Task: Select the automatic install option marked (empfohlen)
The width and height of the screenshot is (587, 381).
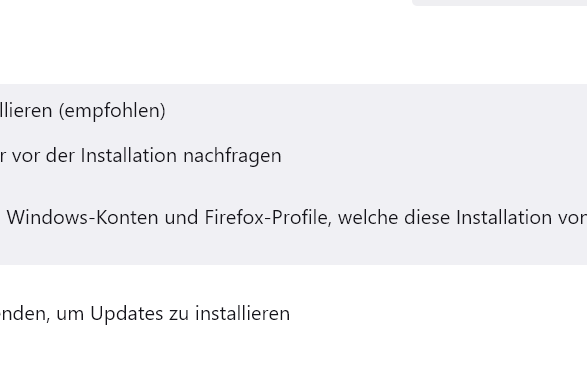Action: click(x=83, y=111)
